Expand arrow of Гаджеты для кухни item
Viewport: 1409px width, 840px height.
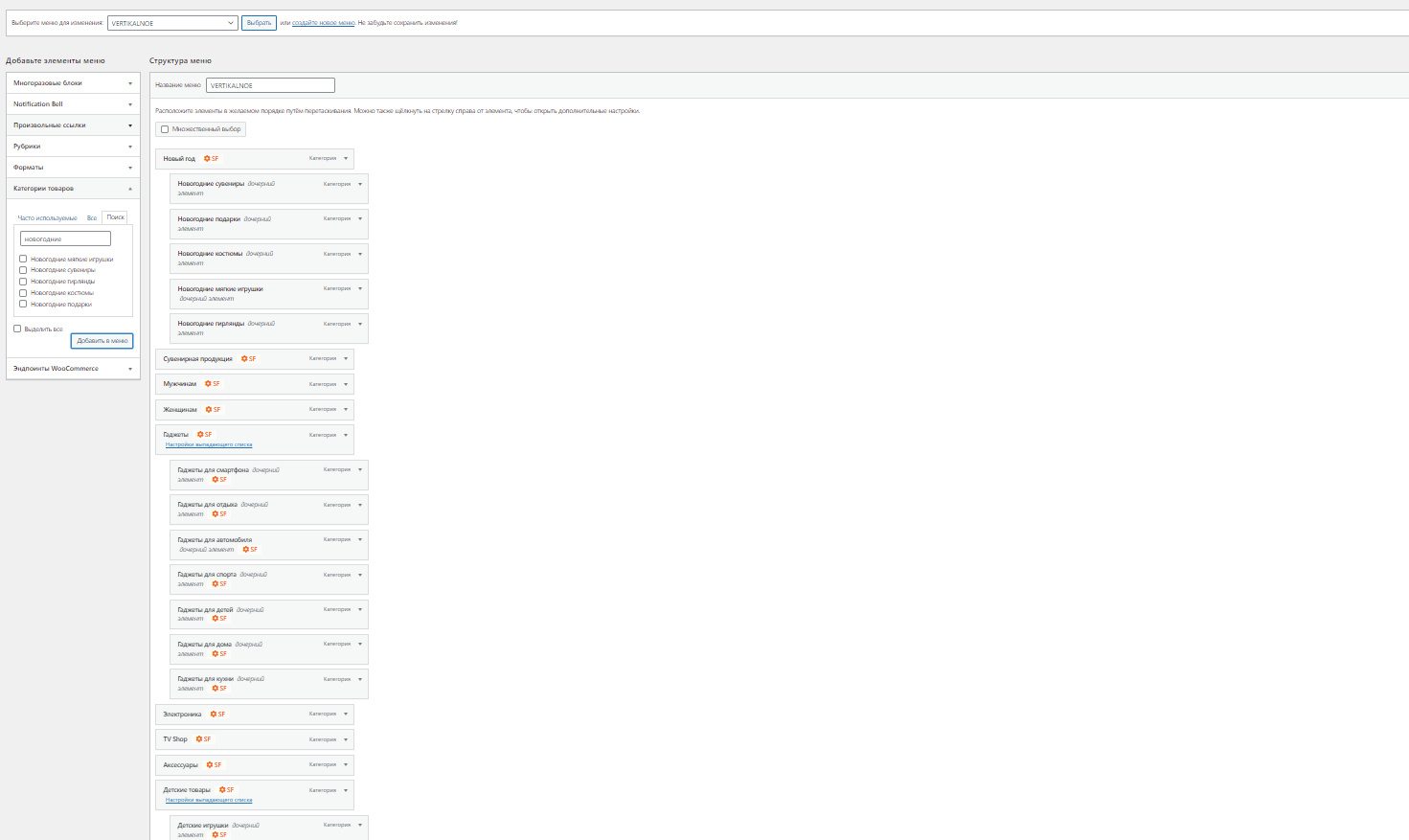360,679
